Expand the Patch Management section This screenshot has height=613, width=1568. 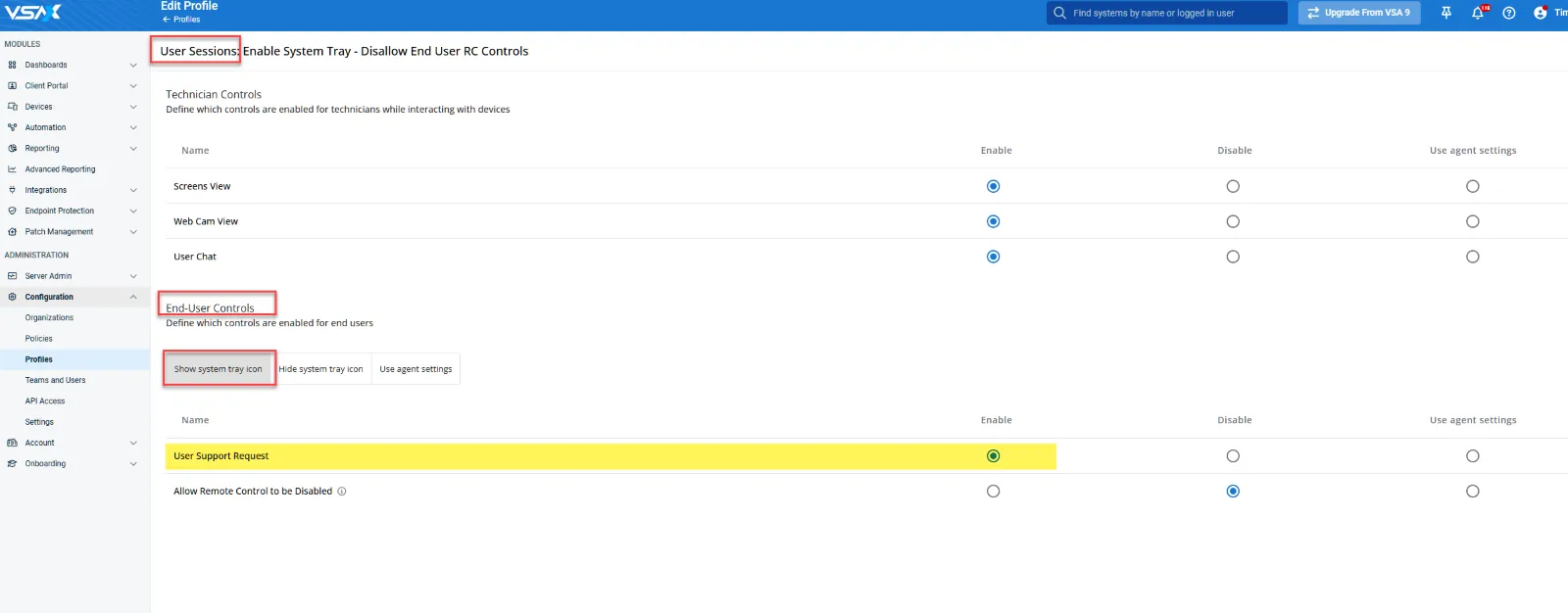coord(133,232)
